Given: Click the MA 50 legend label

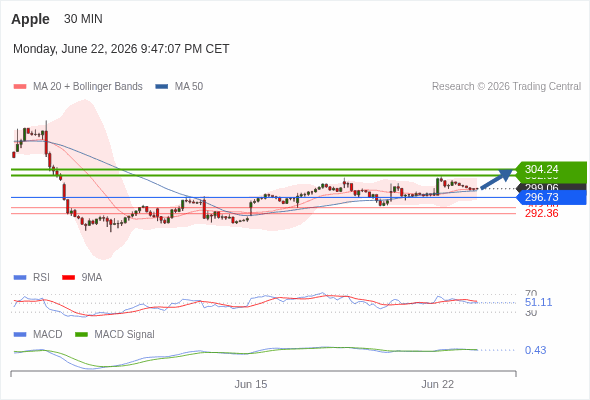Looking at the screenshot, I should click(x=189, y=87).
